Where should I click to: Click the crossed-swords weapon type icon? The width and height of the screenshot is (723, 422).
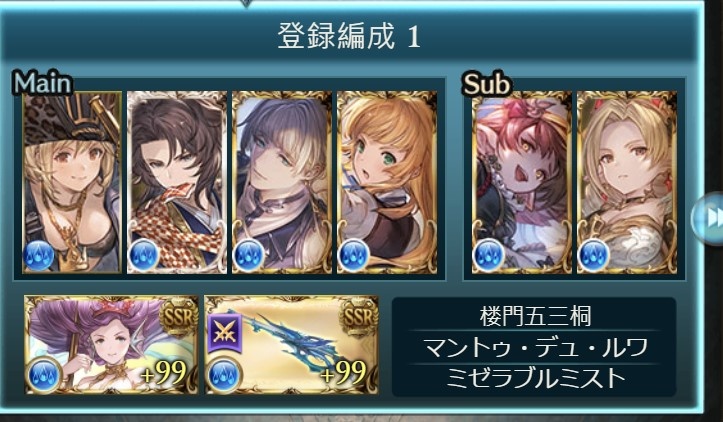point(225,332)
